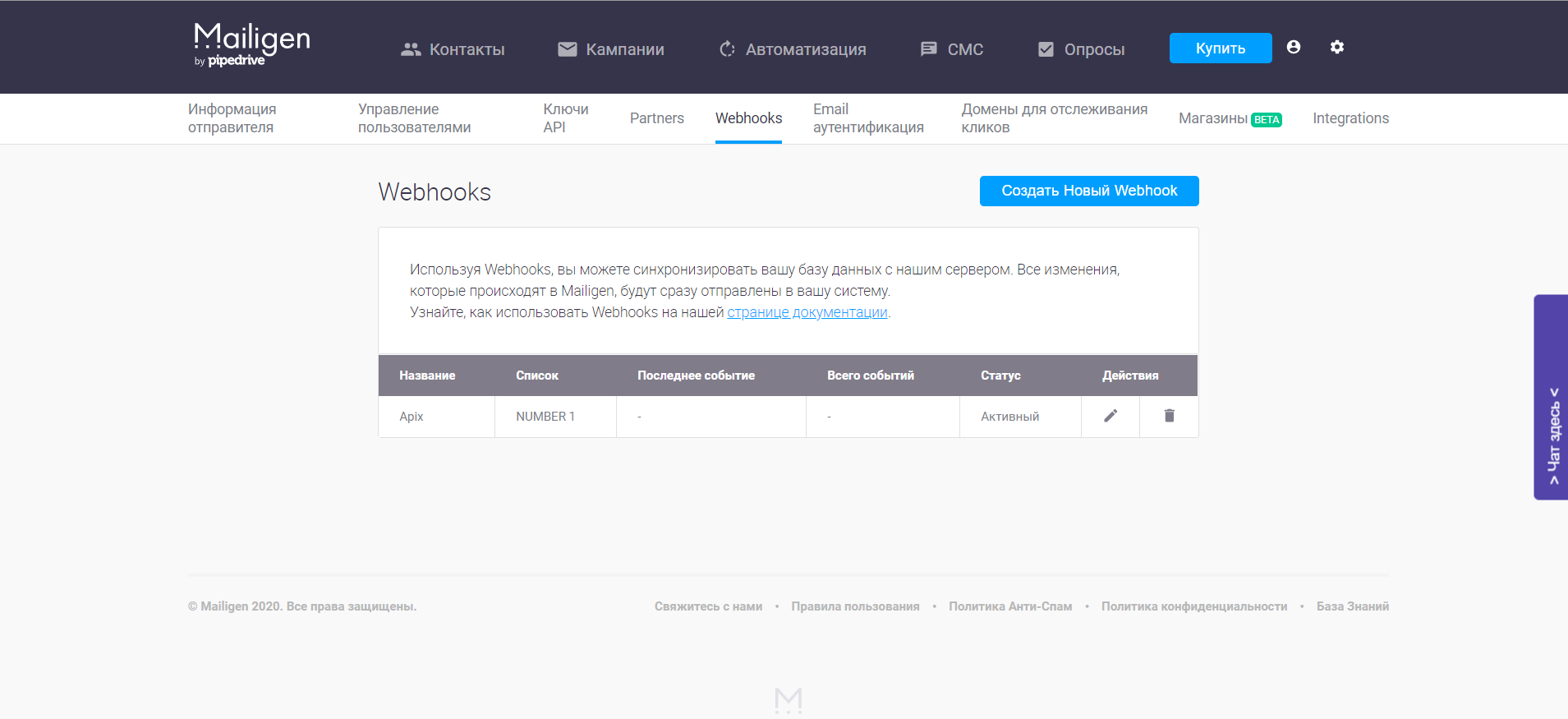Open the СМС menu
Screen dimensions: 1568x719
tap(951, 49)
